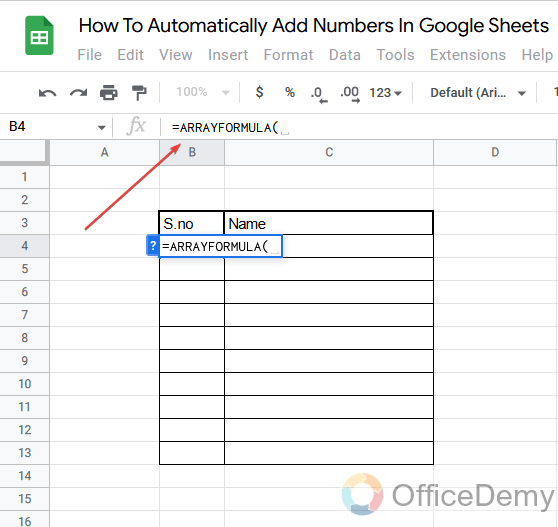Open the Format menu

pos(288,55)
